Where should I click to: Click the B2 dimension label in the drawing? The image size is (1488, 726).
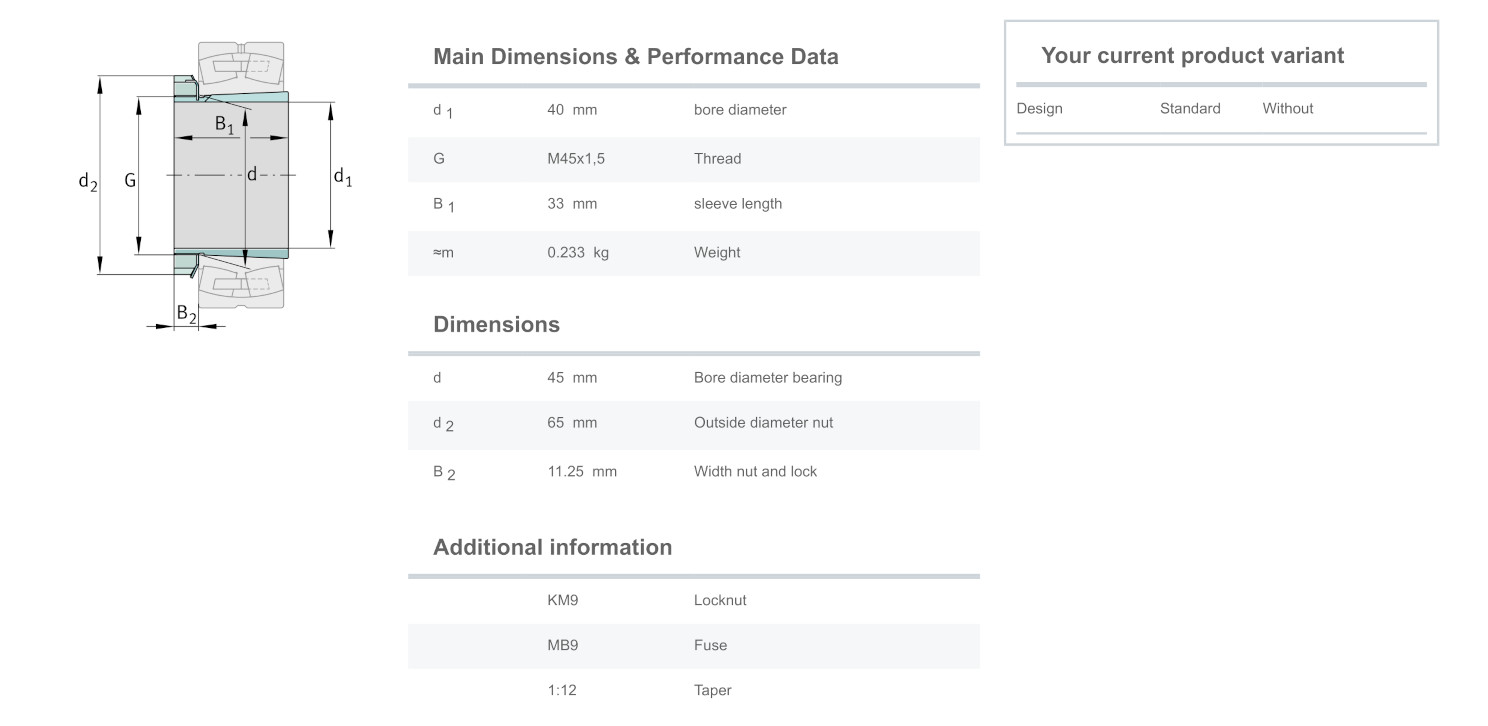[x=186, y=313]
